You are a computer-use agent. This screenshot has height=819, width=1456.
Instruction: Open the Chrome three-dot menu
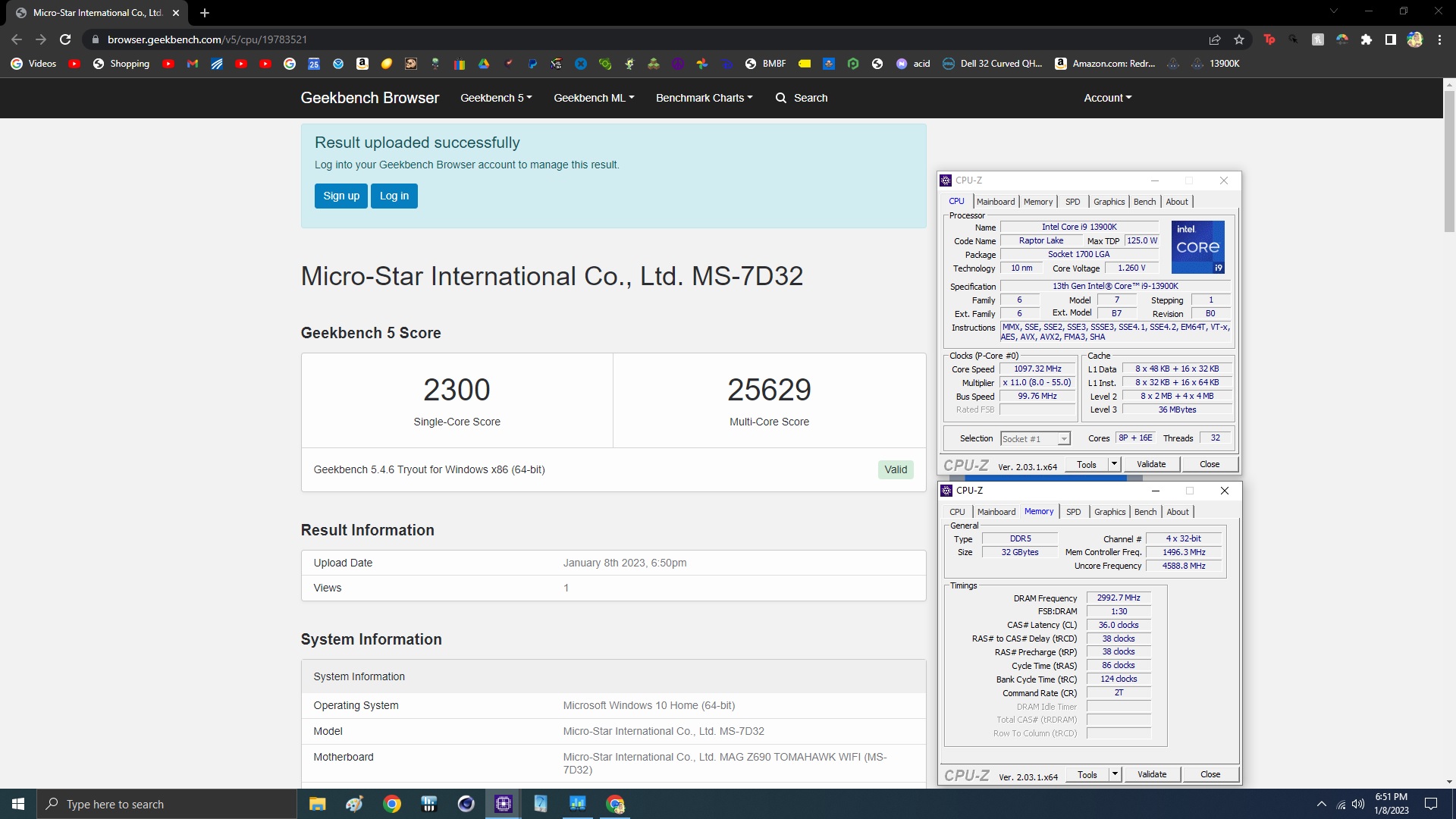pyautogui.click(x=1439, y=39)
